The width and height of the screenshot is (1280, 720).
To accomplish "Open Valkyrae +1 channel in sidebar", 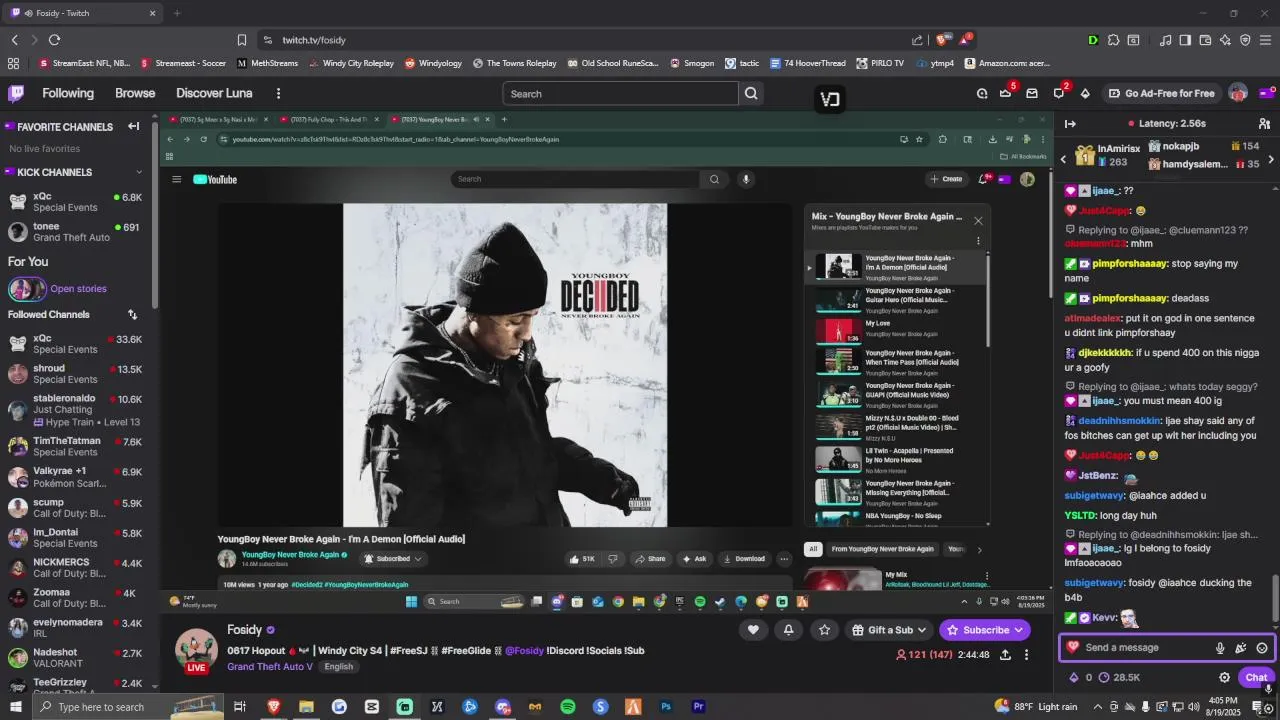I will 76,477.
